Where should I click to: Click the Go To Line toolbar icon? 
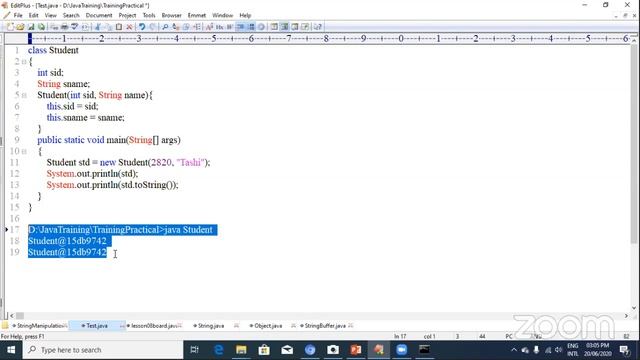tap(197, 27)
